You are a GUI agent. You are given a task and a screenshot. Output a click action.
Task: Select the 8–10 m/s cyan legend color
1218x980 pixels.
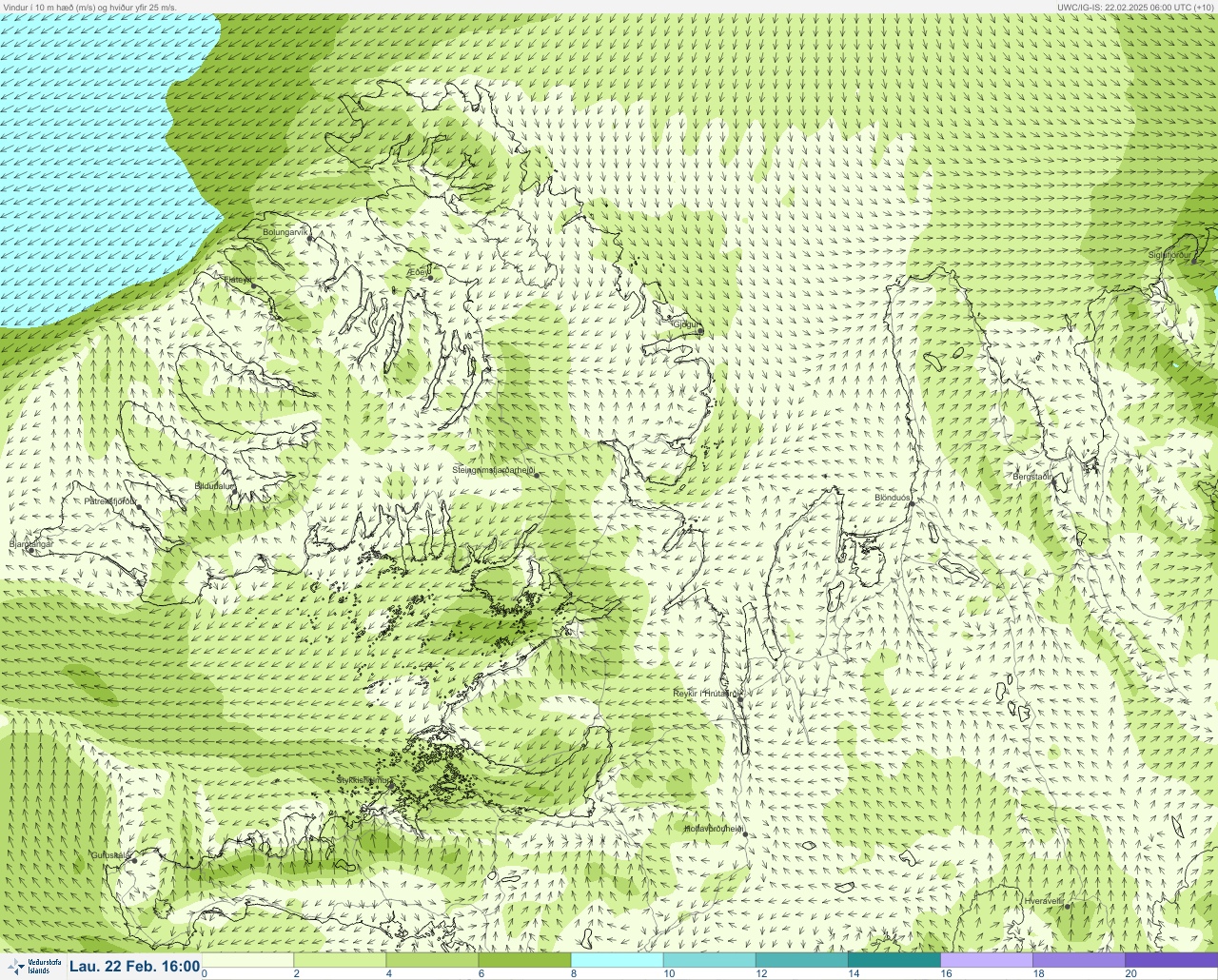click(617, 960)
